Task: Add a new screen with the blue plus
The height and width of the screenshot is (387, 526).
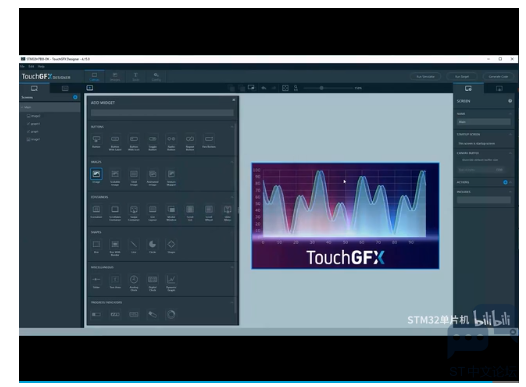Action: click(x=75, y=97)
